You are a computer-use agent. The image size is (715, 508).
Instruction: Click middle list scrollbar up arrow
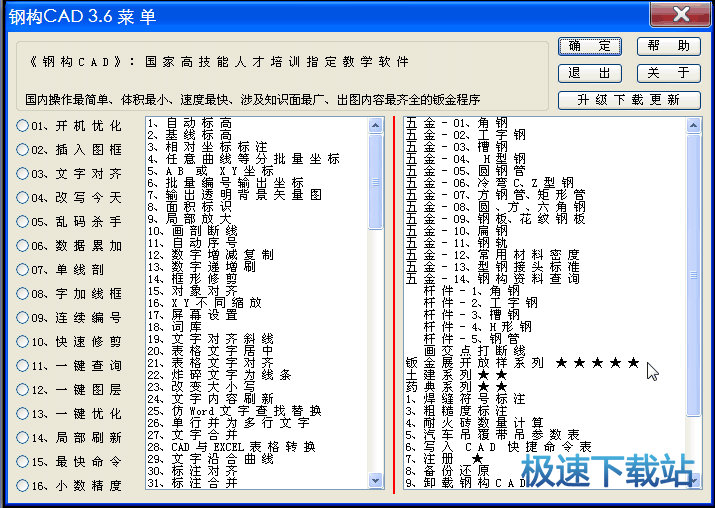(x=376, y=125)
